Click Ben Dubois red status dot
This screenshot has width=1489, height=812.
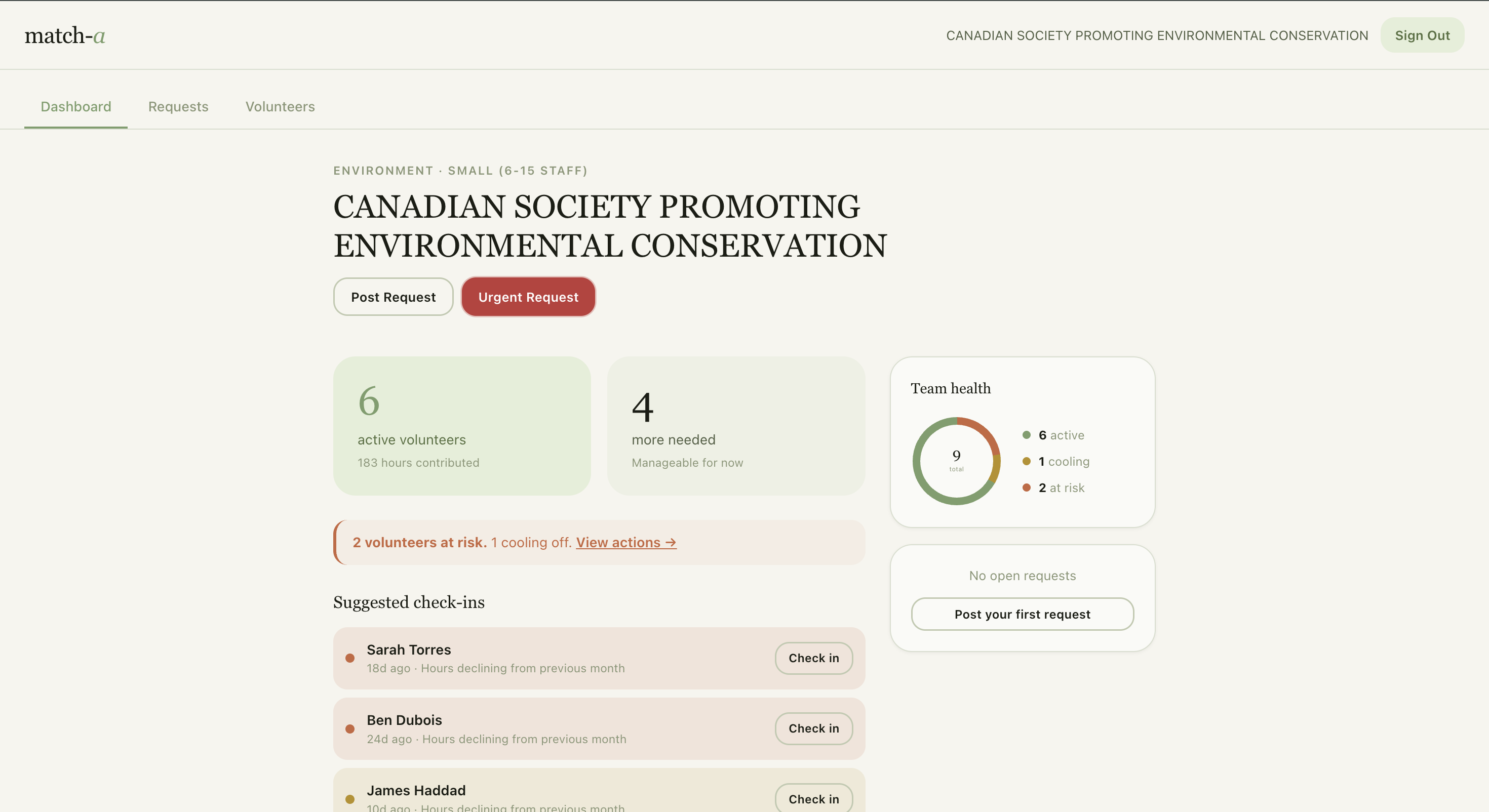(x=349, y=729)
